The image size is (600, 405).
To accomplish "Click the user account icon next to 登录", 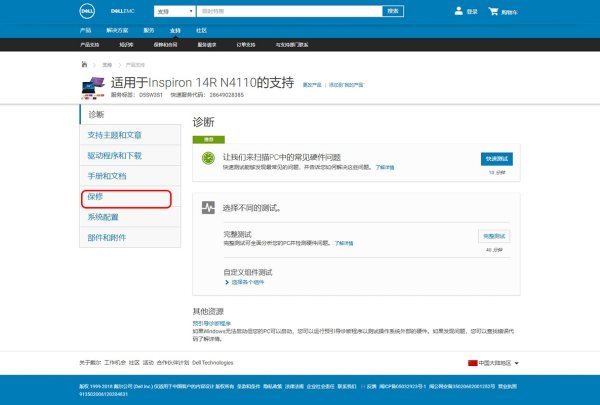I will 458,11.
